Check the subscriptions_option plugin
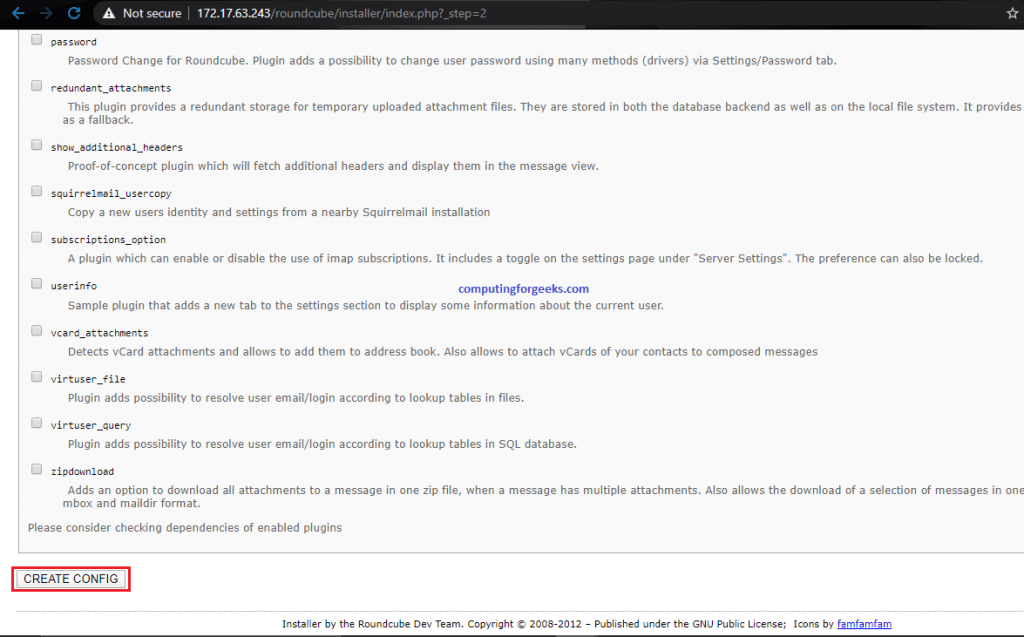Viewport: 1024px width, 637px height. tap(36, 237)
